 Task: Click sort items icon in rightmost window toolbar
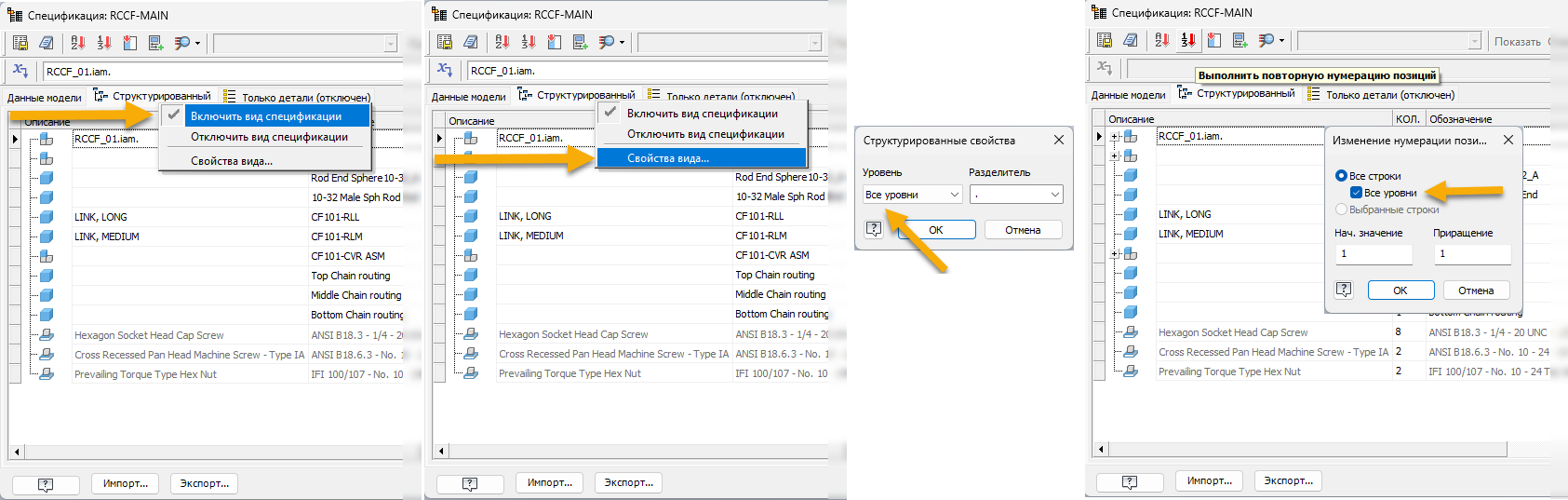click(1162, 40)
